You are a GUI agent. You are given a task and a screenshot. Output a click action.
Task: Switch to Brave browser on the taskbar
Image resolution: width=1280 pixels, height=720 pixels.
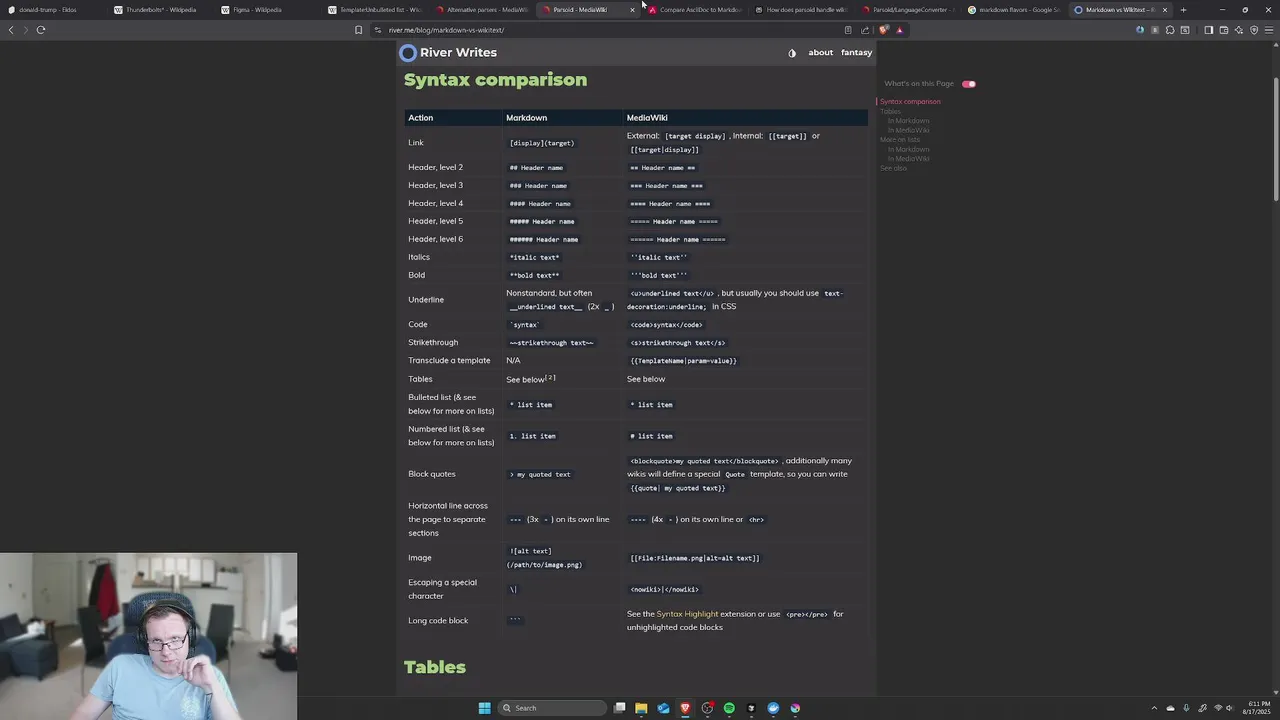coord(685,708)
